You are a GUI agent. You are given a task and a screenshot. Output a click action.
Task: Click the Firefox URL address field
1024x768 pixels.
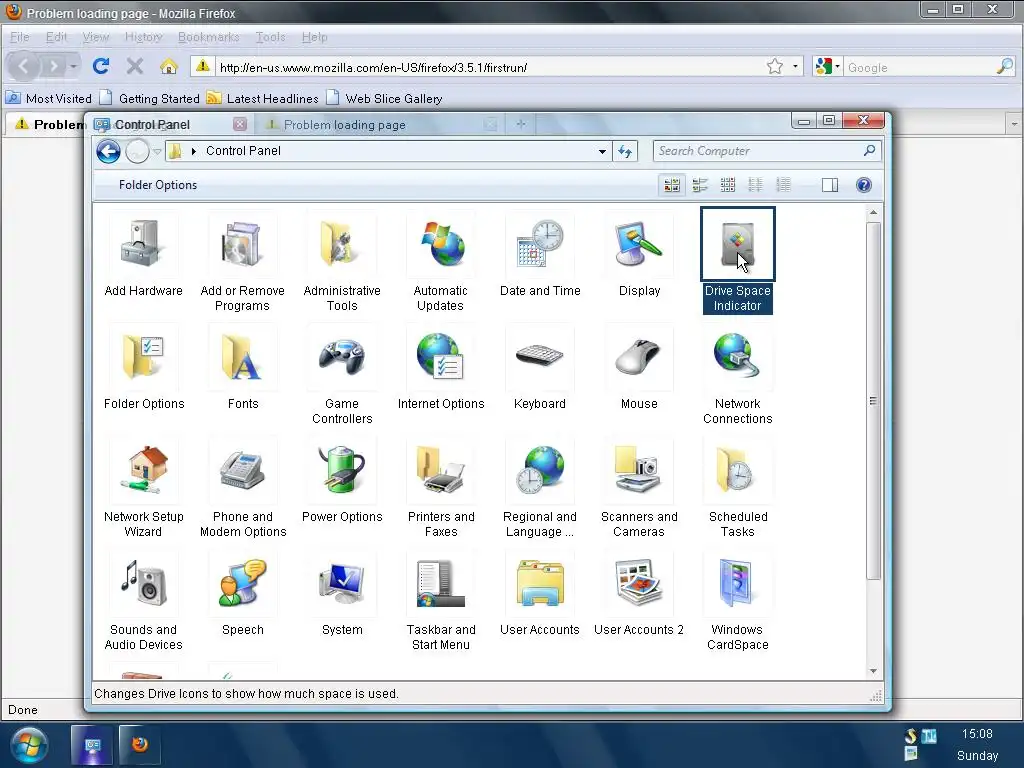pos(490,67)
